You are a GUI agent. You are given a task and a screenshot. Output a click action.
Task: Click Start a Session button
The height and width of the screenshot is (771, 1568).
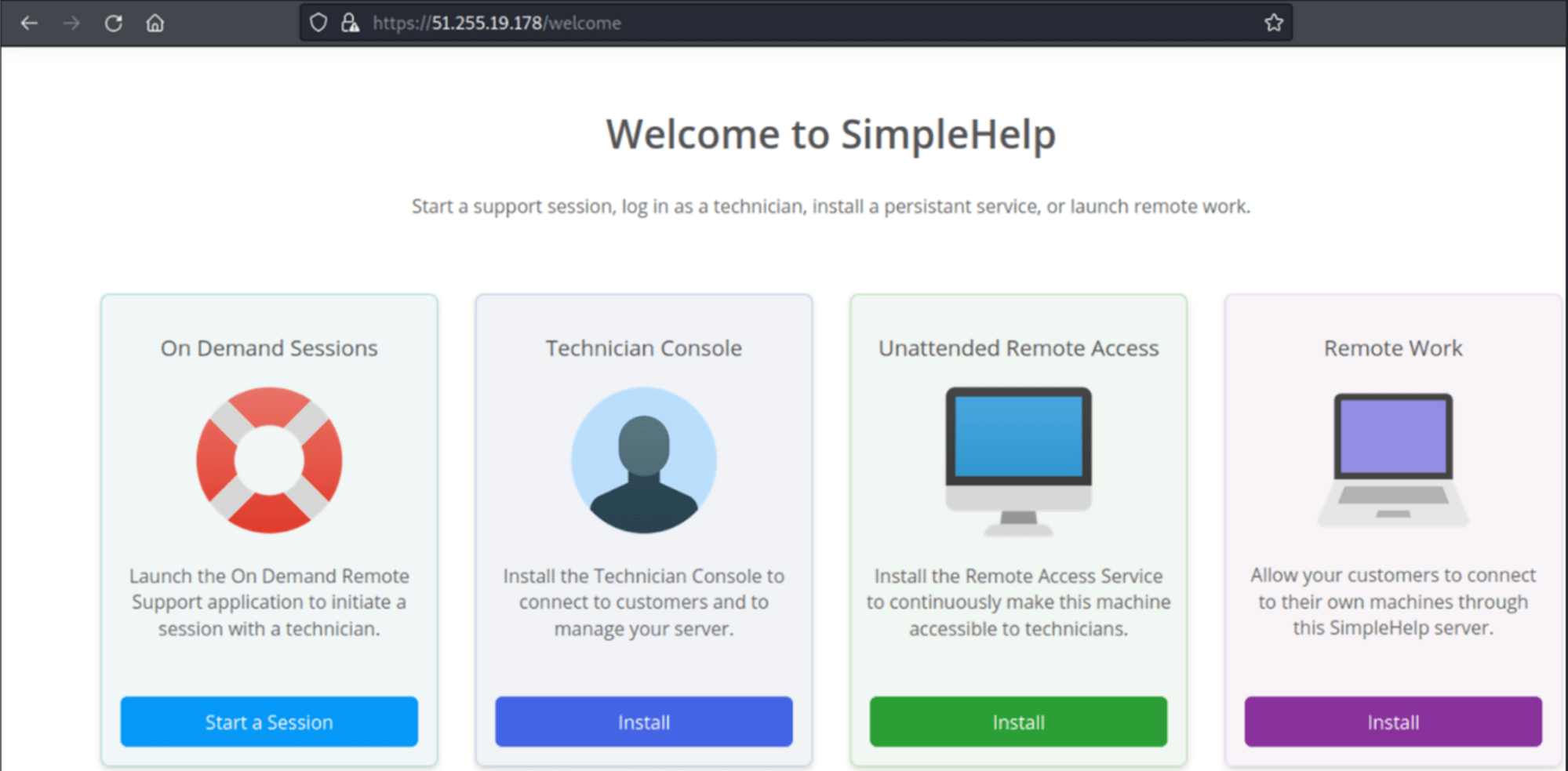268,722
